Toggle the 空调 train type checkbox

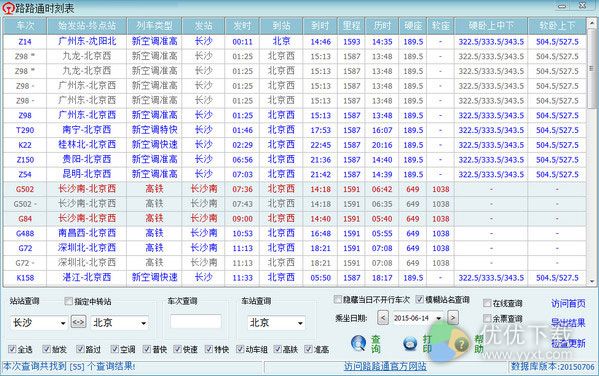coord(114,349)
